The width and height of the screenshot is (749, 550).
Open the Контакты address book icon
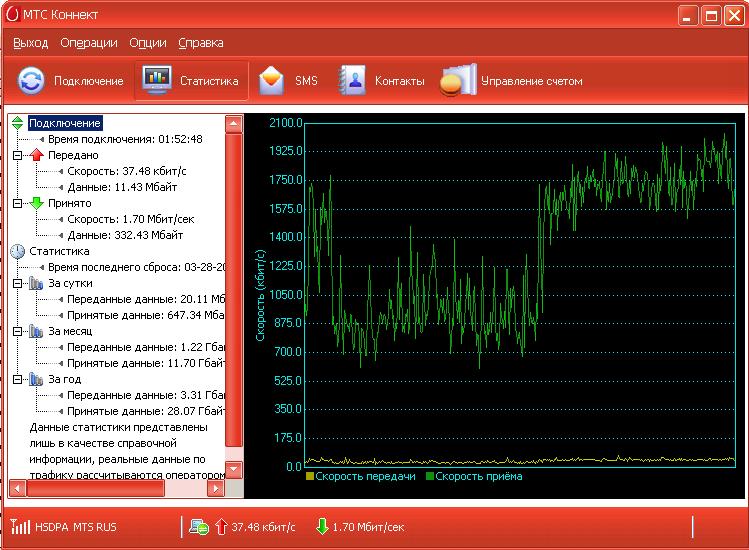click(352, 81)
